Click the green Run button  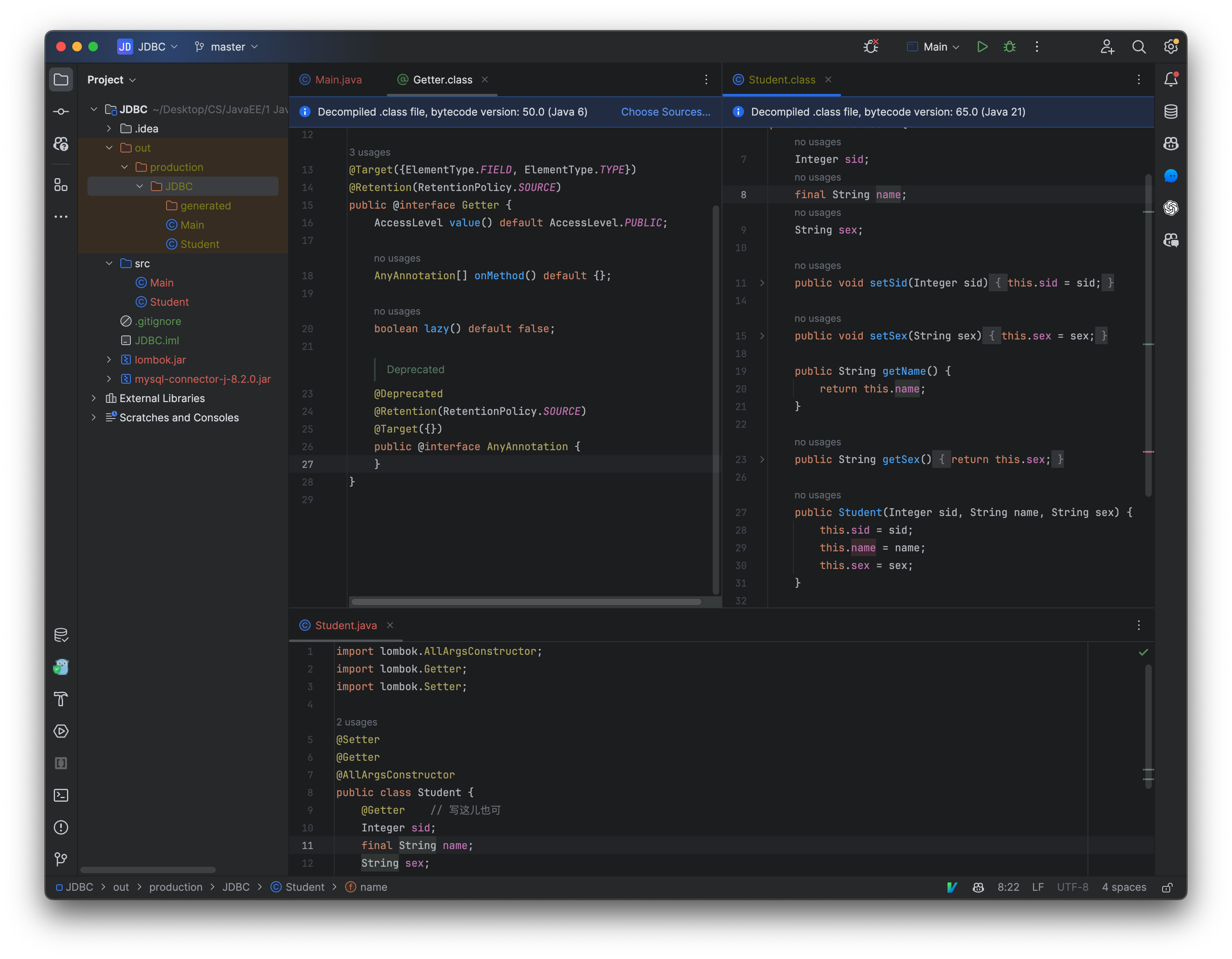tap(982, 47)
